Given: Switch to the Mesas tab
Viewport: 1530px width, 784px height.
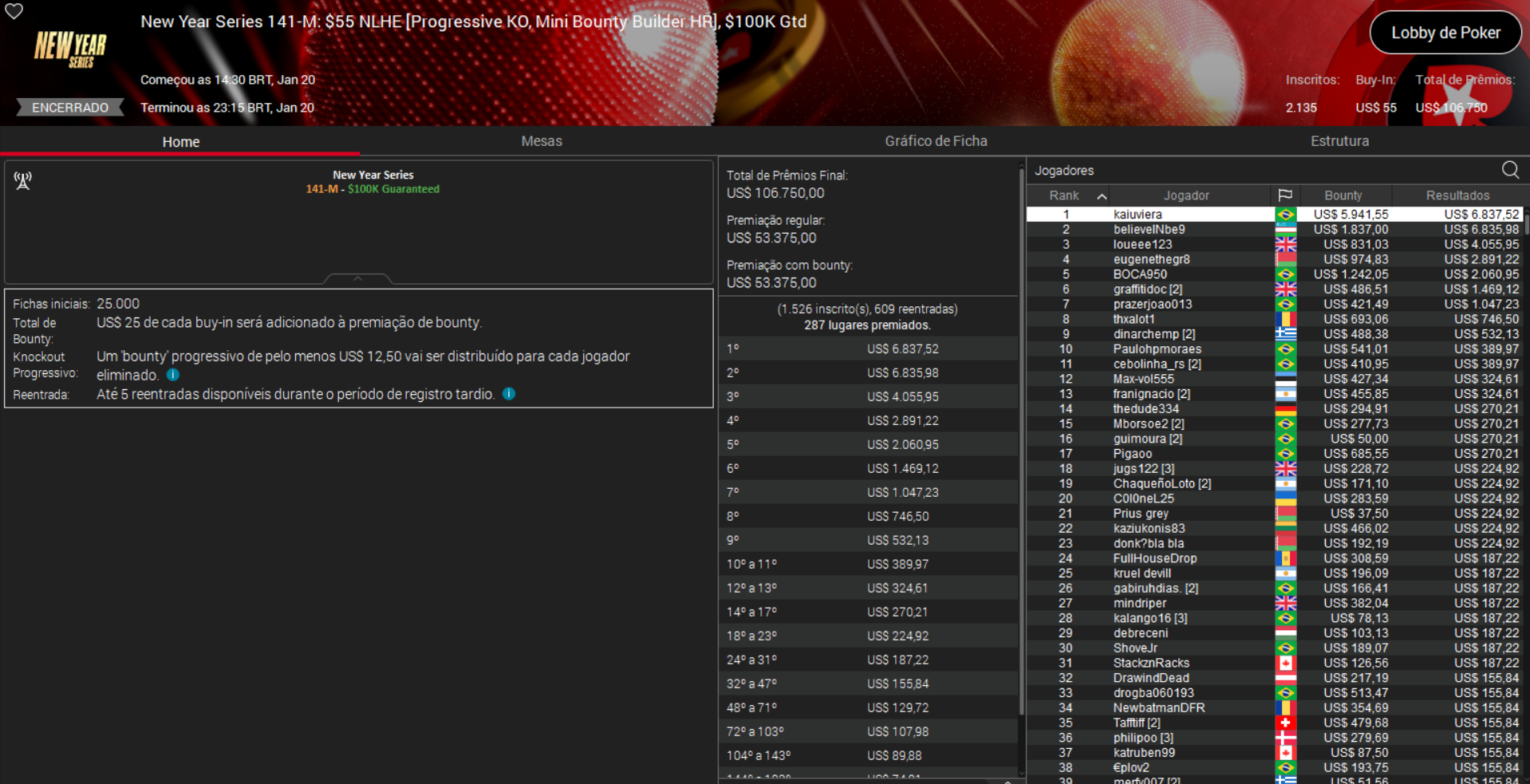Looking at the screenshot, I should (541, 140).
